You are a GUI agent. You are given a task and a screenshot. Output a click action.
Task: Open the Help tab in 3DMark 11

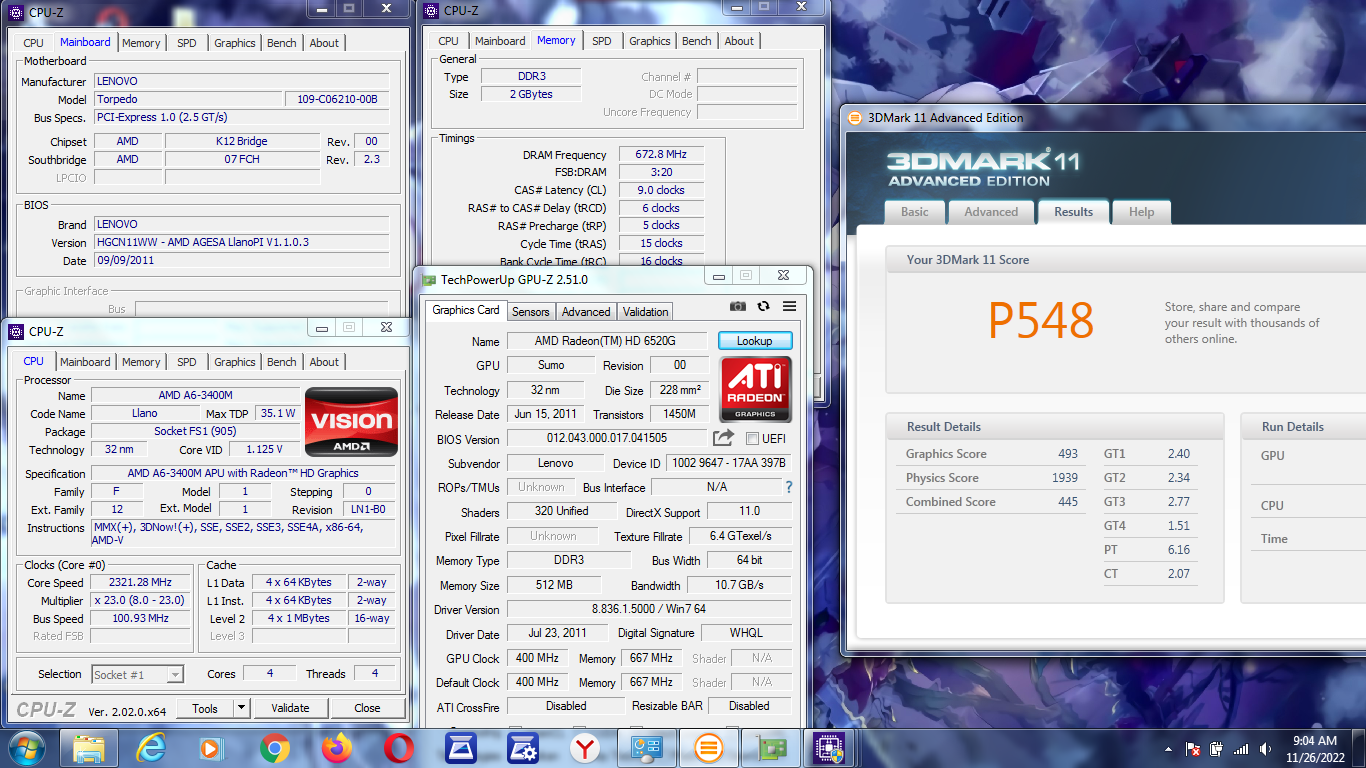1142,212
